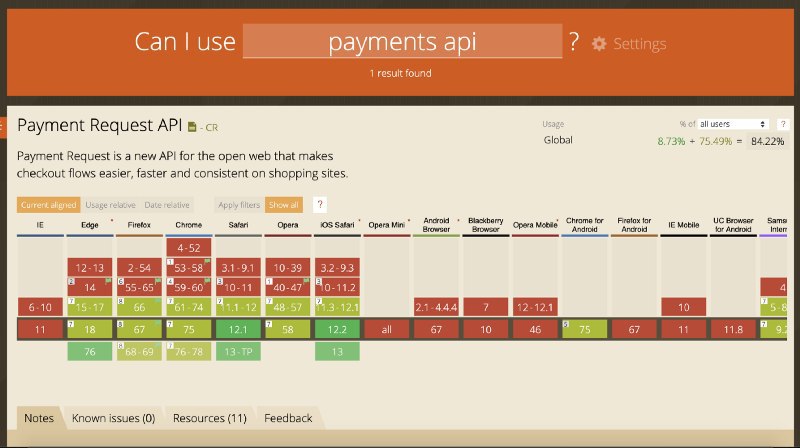This screenshot has height=448, width=800.
Task: Click the current Safari 12.1 cell
Action: [x=238, y=329]
